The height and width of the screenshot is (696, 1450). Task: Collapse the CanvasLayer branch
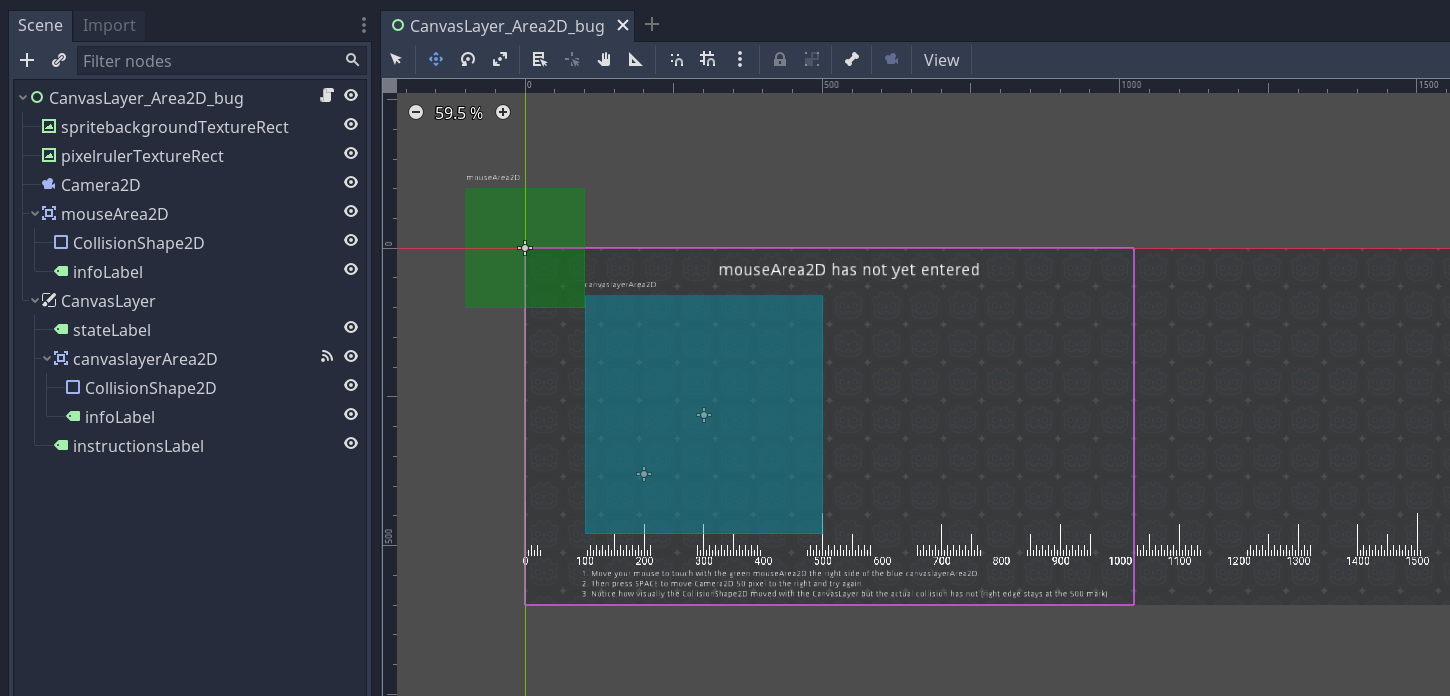pyautogui.click(x=33, y=300)
